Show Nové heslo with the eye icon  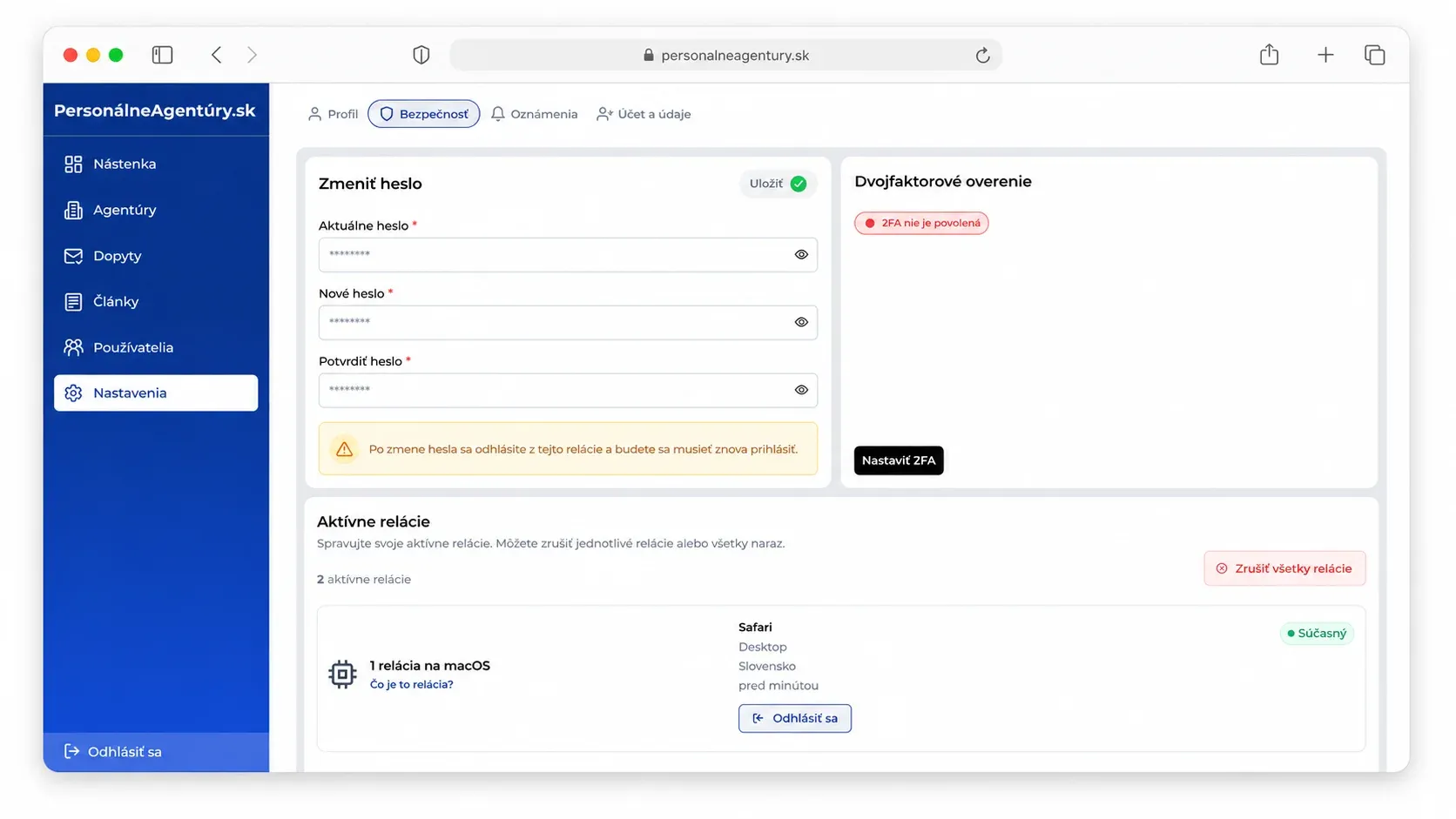[801, 322]
